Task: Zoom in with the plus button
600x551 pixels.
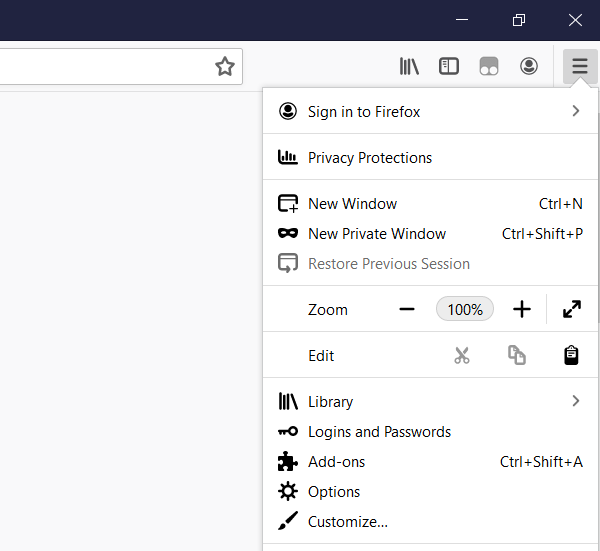Action: (522, 309)
